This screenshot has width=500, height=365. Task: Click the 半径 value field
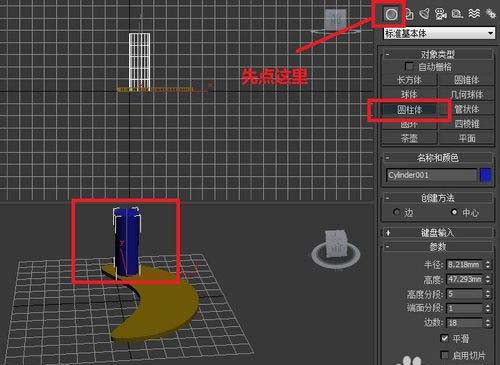[464, 265]
